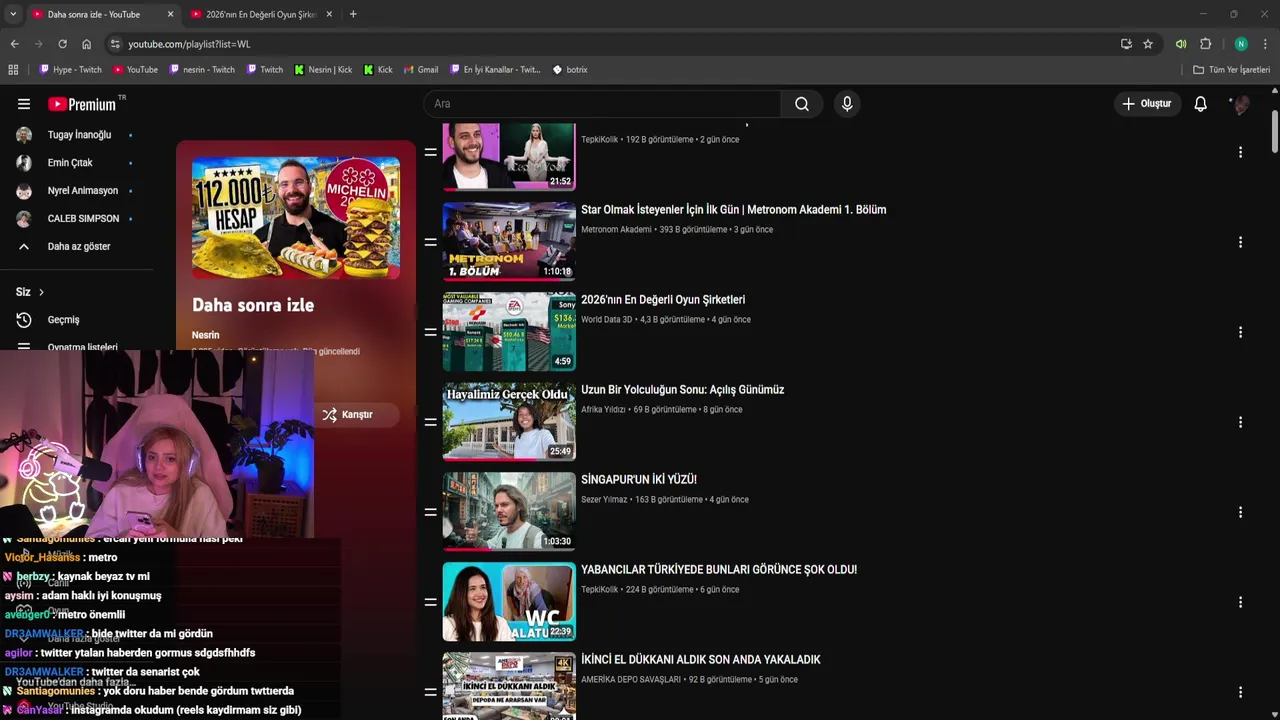Visit the AMERİKA DEPO SAVAŞLARI channel link
This screenshot has height=720, width=1280.
point(632,680)
